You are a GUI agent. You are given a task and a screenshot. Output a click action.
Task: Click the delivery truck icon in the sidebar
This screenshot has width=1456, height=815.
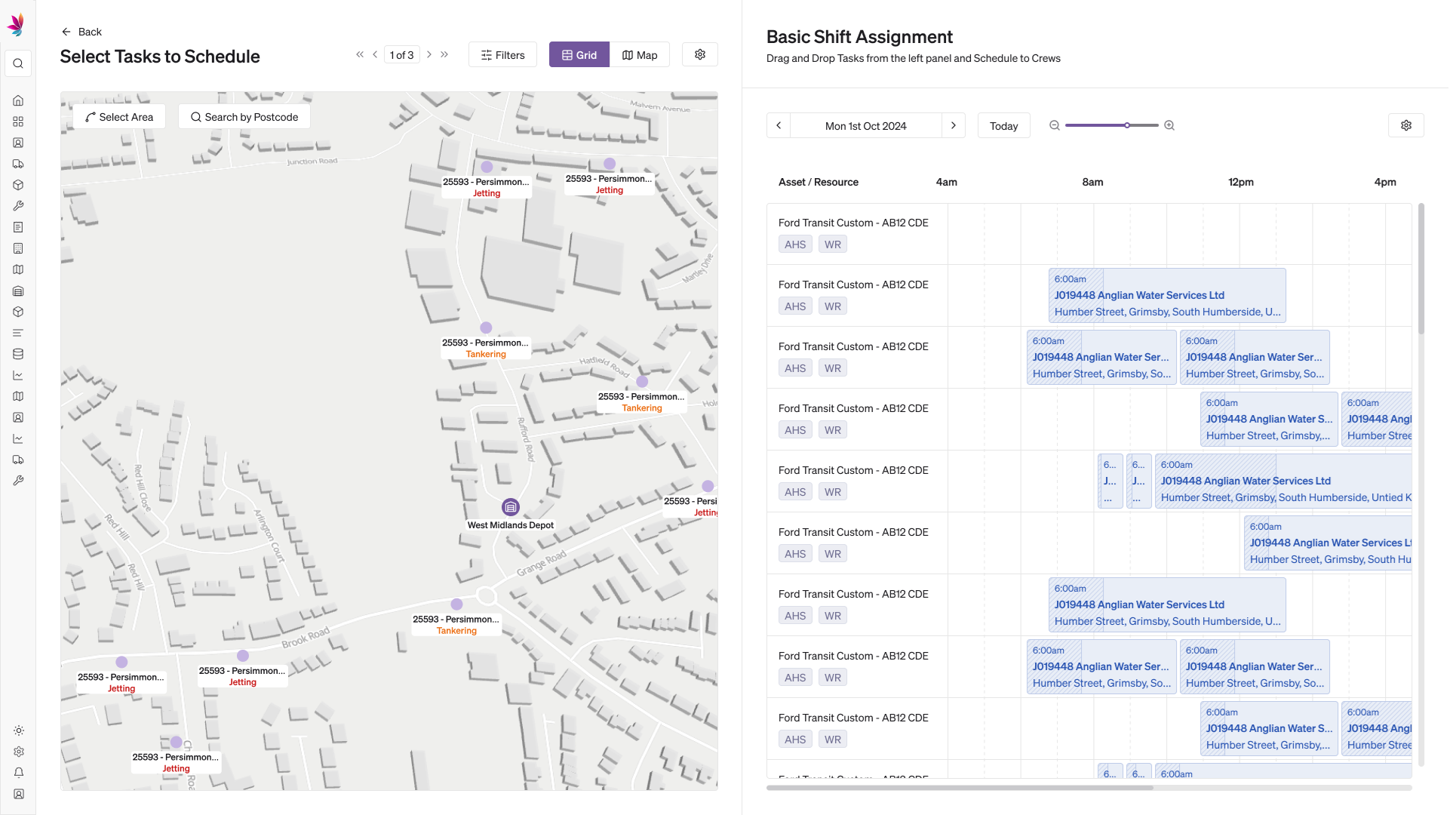pos(18,164)
